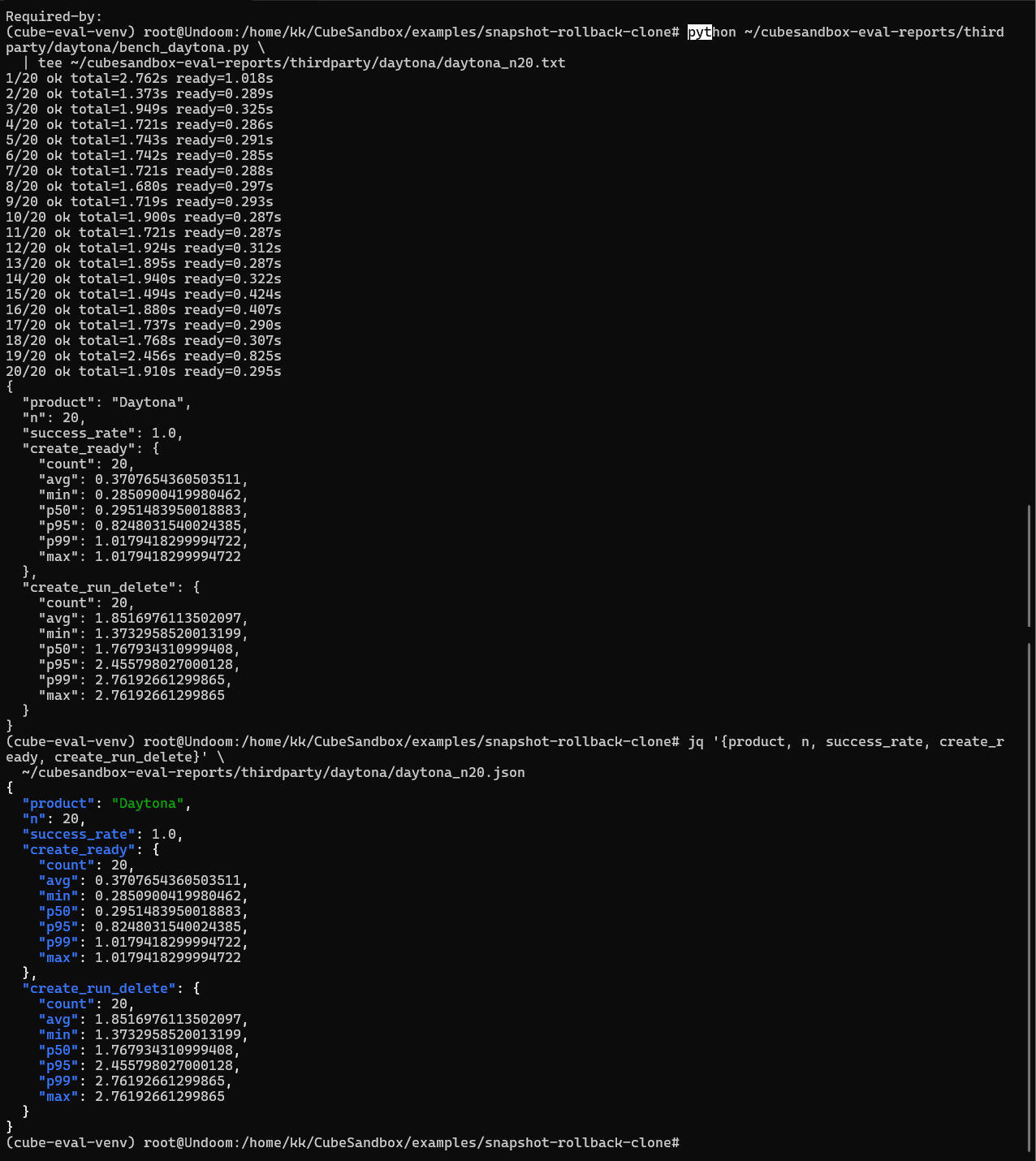Click the highlighted "pyt" selection in the python command
This screenshot has width=1036, height=1161.
pyautogui.click(x=700, y=32)
